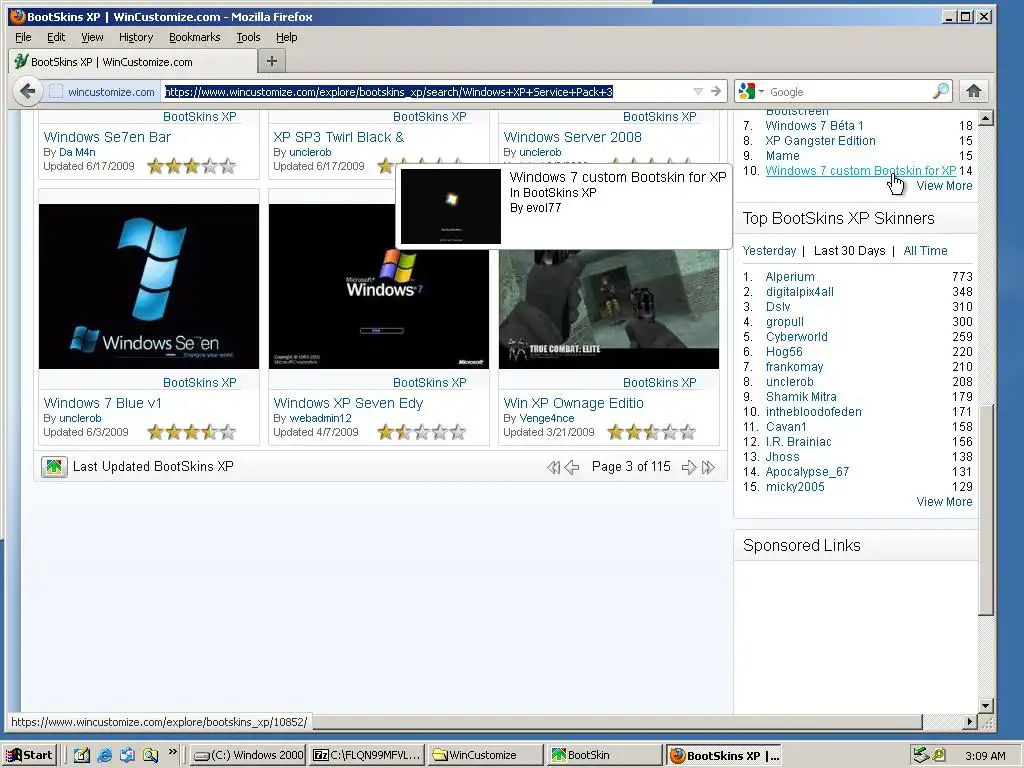Screen dimensions: 1024x768
Task: Open the Google search engine selector icon
Action: tap(751, 91)
